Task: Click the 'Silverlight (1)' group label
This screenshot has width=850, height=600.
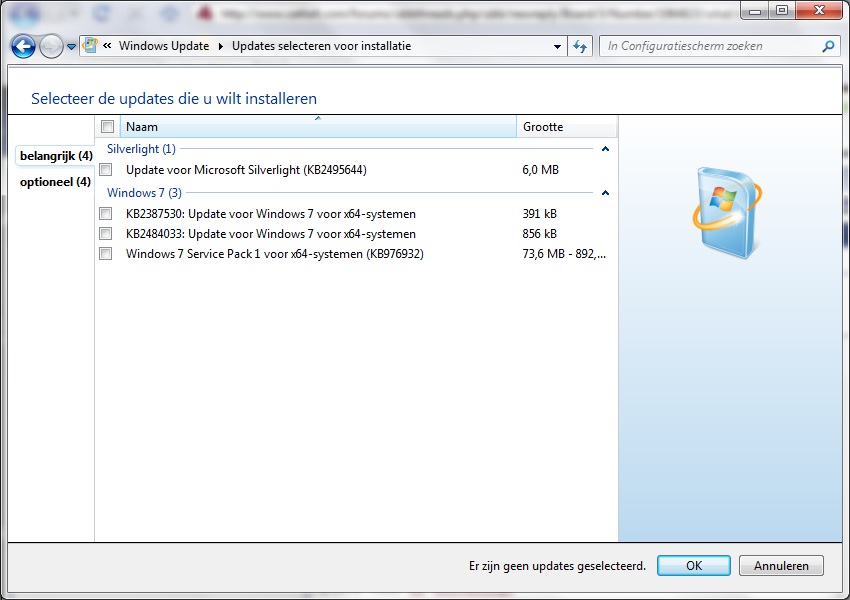Action: pyautogui.click(x=141, y=149)
